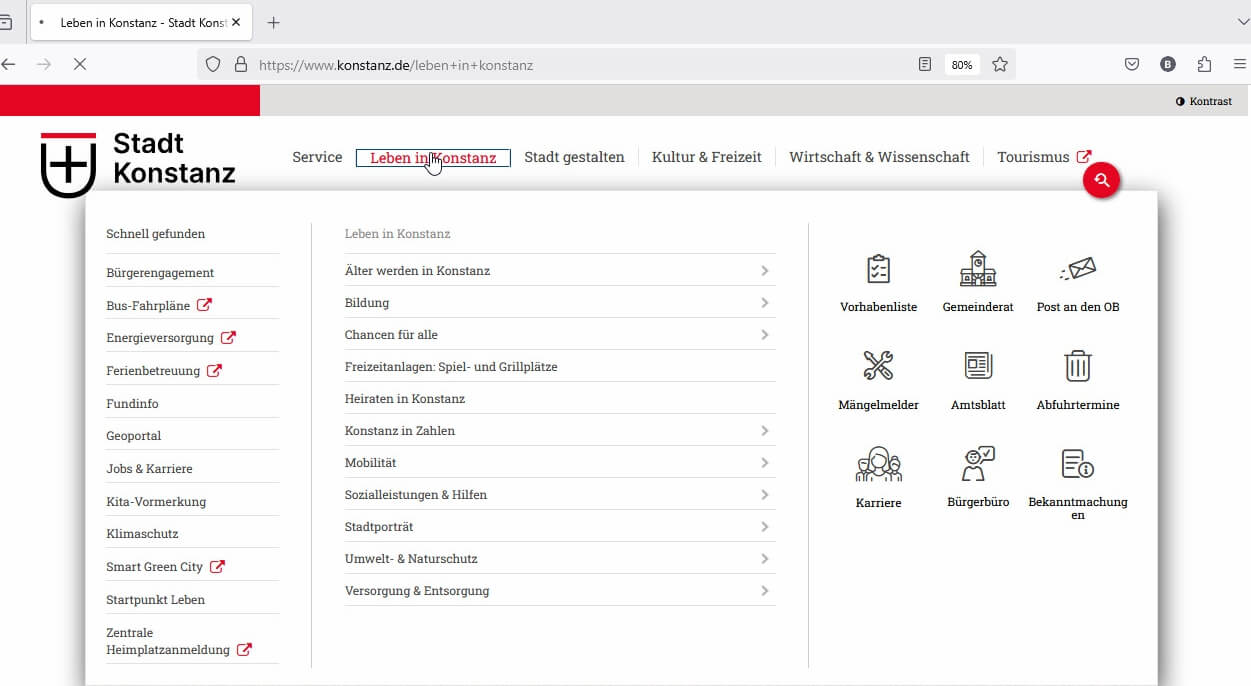Open the list all tabs dropdown
This screenshot has width=1251, height=686.
point(1243,22)
